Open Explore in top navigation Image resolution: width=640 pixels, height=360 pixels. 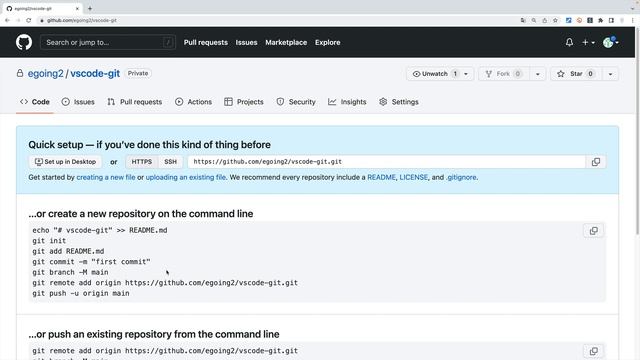(327, 42)
